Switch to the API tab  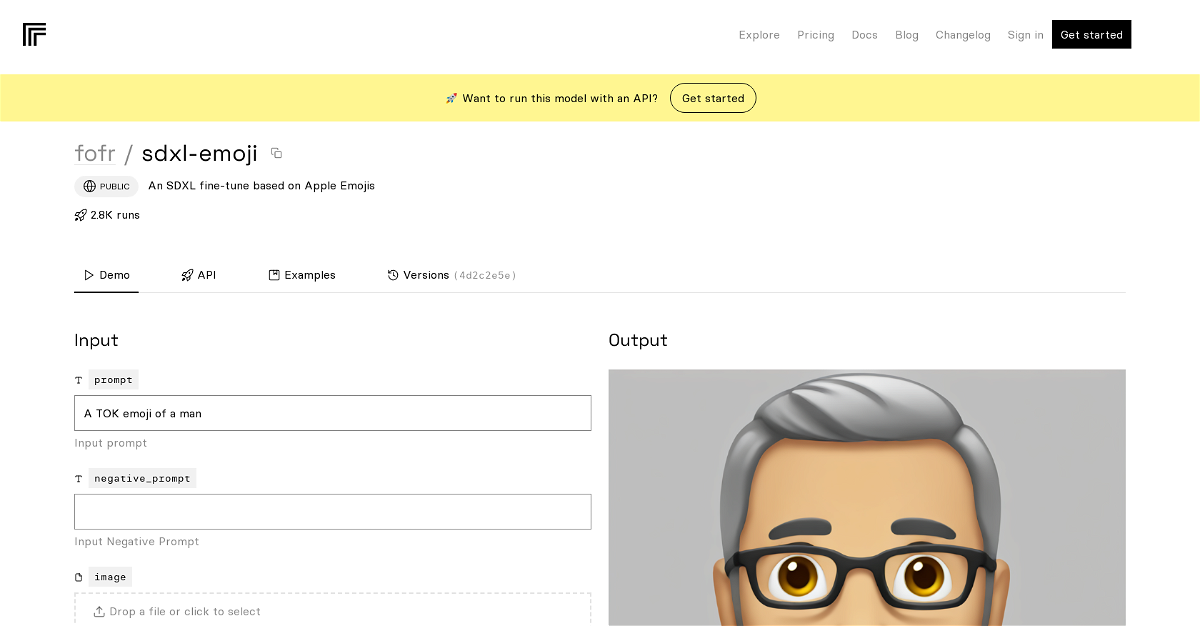(198, 275)
